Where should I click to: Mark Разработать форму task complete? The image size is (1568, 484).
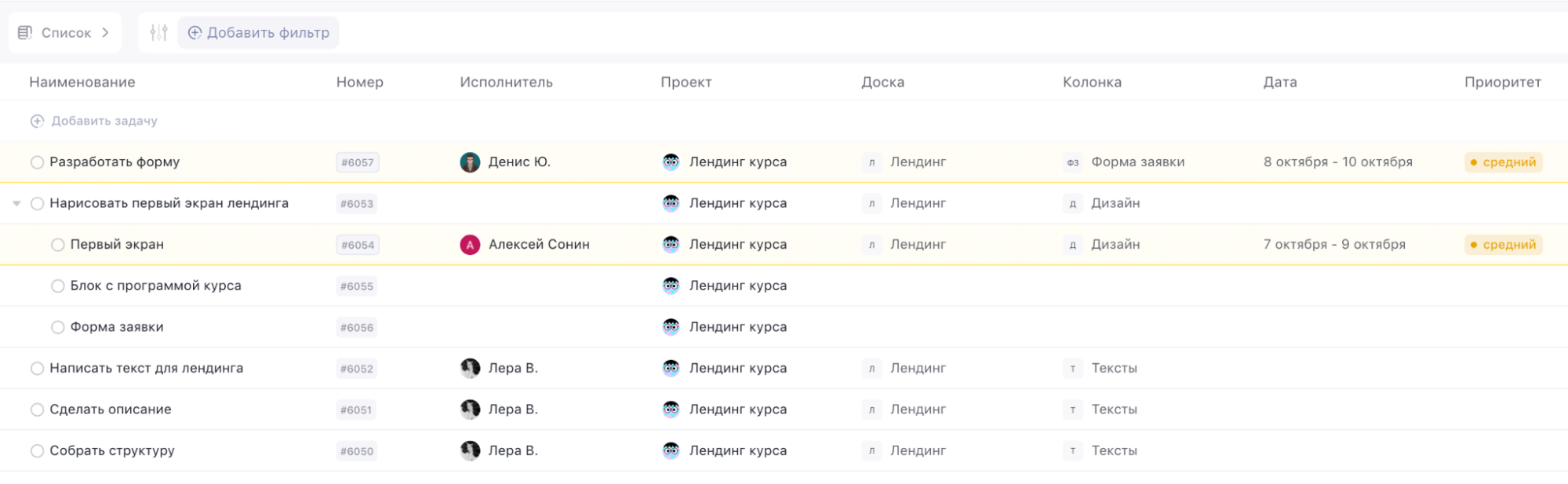point(37,162)
